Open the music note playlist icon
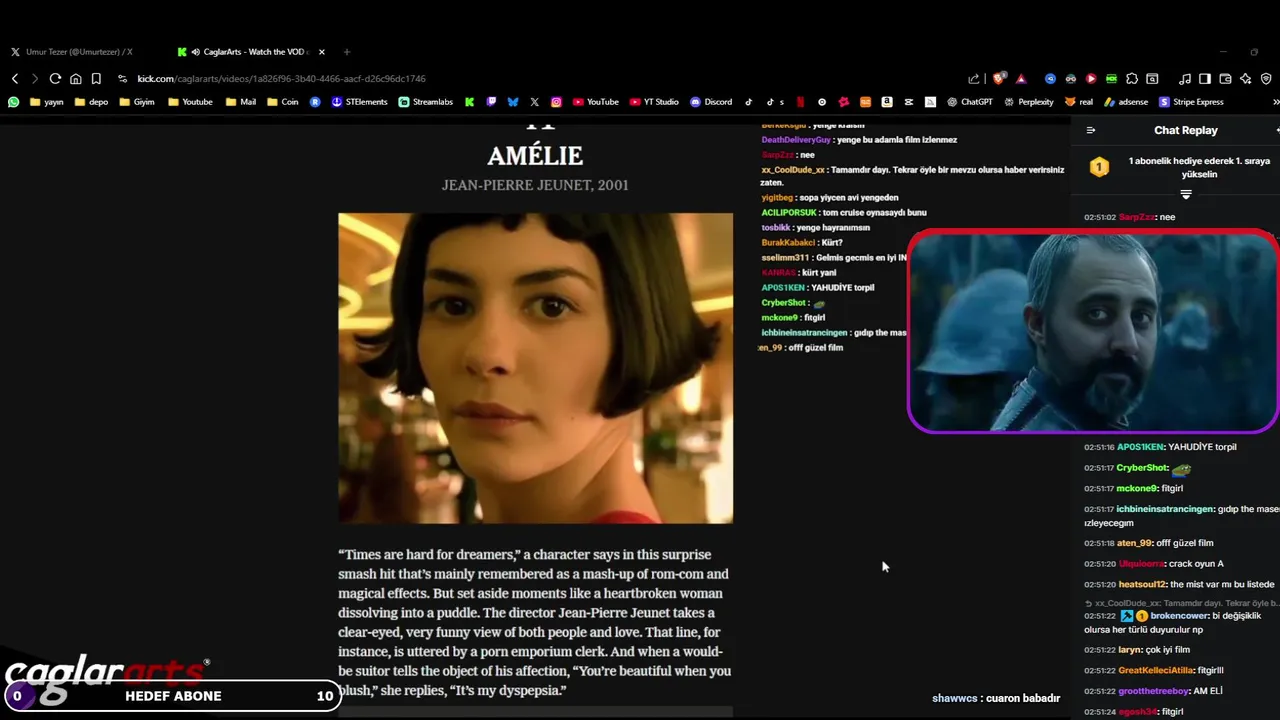Viewport: 1280px width, 720px height. [1185, 79]
